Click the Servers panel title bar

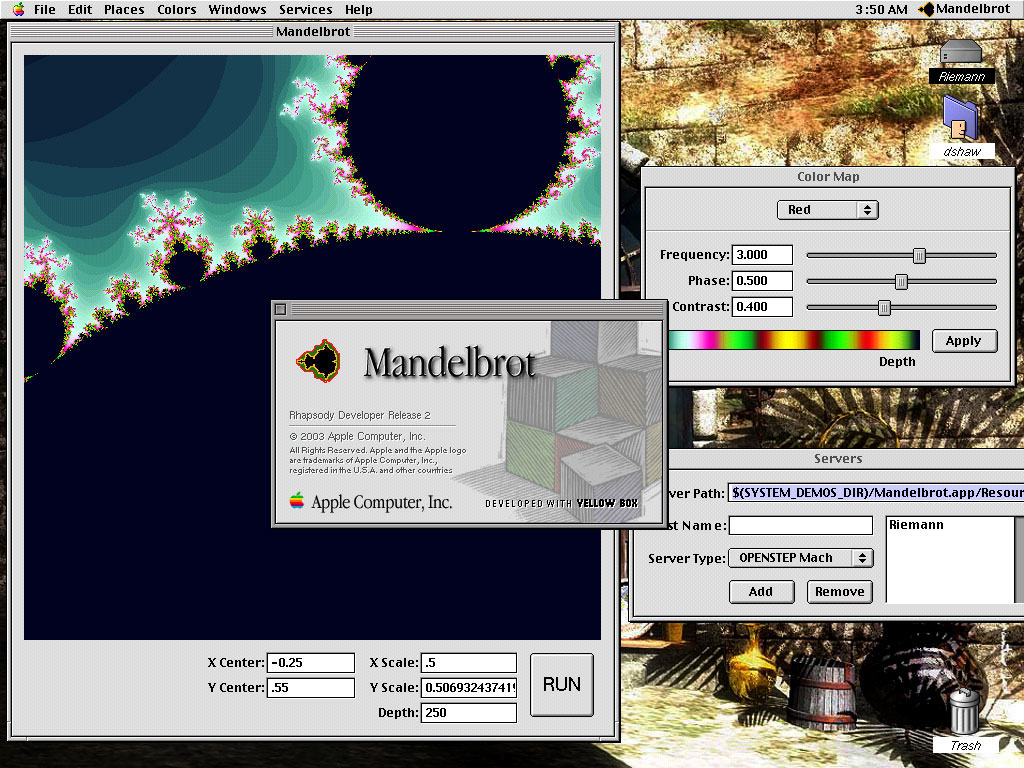(838, 458)
